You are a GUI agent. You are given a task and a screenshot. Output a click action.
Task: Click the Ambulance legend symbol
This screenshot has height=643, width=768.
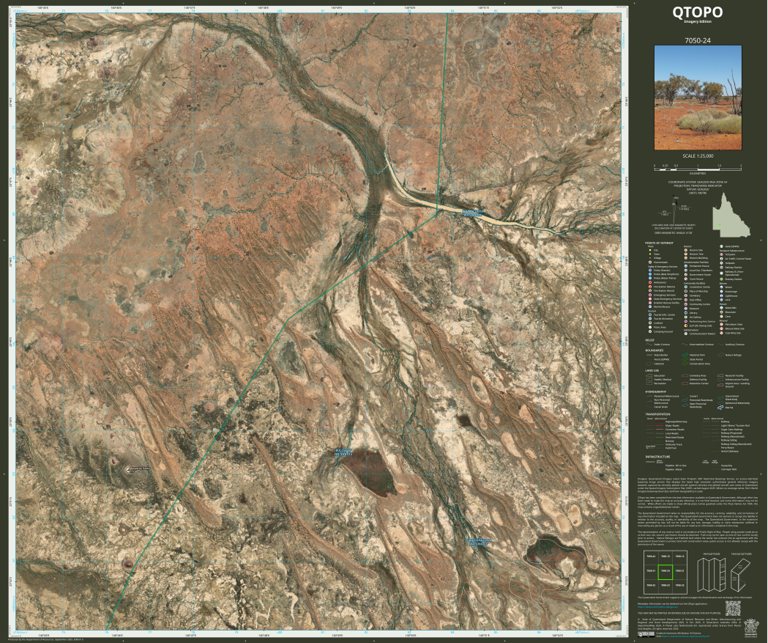(650, 283)
